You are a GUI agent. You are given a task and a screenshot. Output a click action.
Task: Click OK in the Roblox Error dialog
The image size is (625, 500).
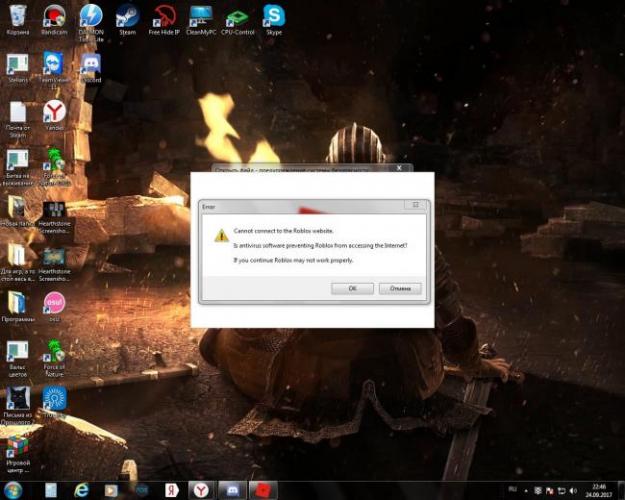pyautogui.click(x=352, y=288)
